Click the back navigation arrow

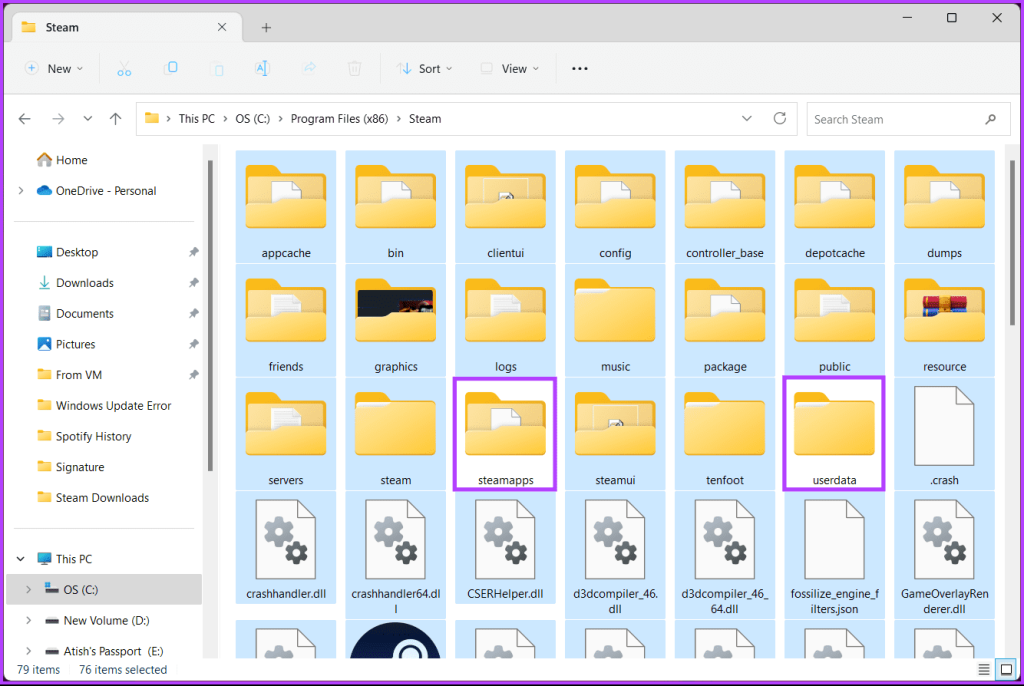click(24, 118)
